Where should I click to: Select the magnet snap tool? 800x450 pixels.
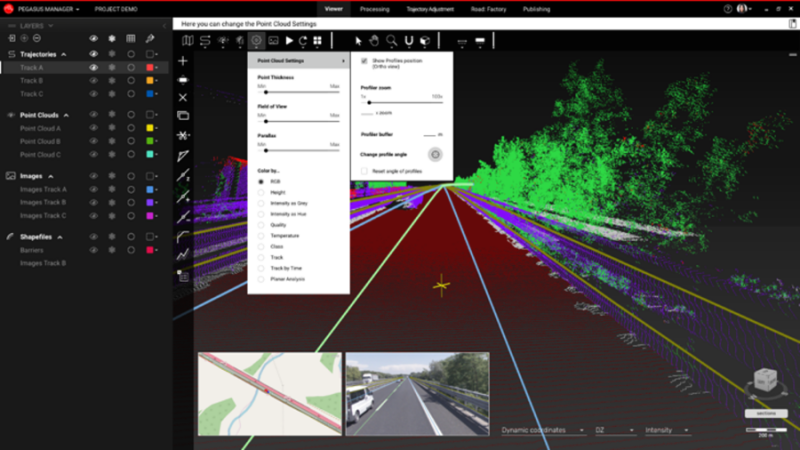coord(409,41)
